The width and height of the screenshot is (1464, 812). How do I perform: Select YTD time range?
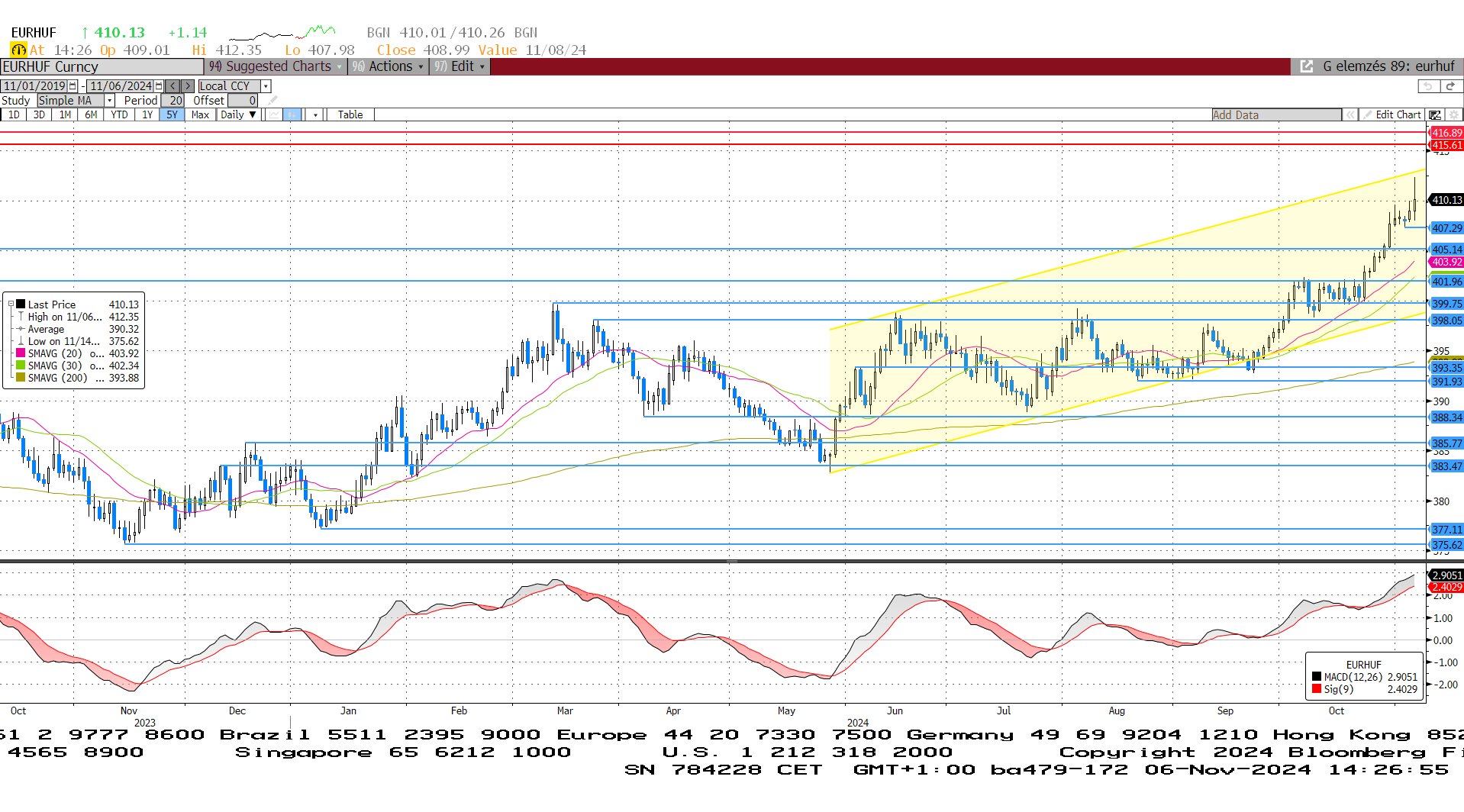click(x=119, y=114)
